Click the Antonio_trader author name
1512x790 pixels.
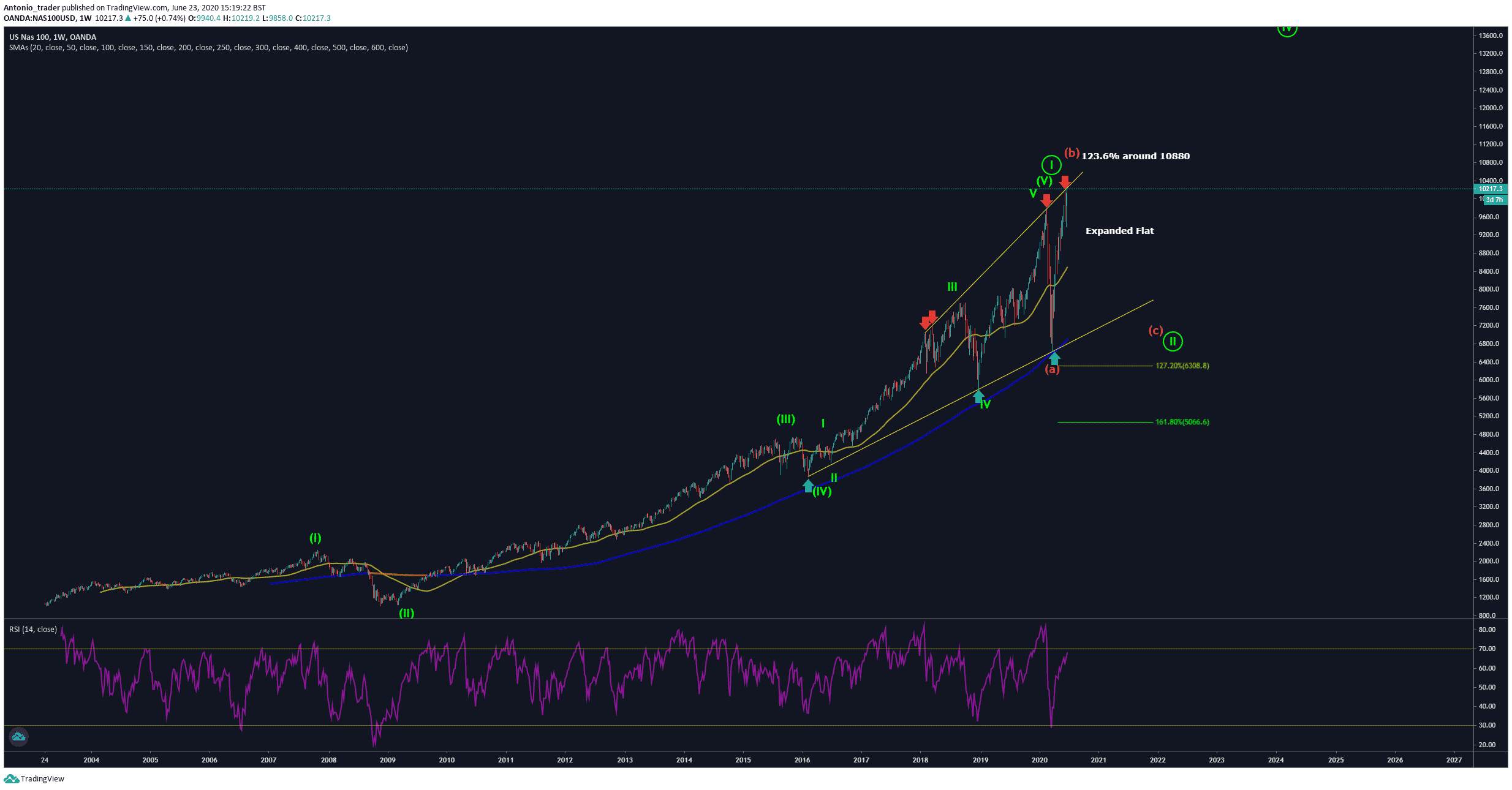tap(32, 8)
